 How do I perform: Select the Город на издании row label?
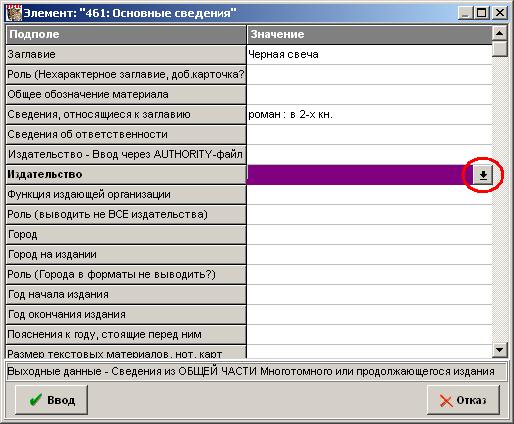click(126, 254)
